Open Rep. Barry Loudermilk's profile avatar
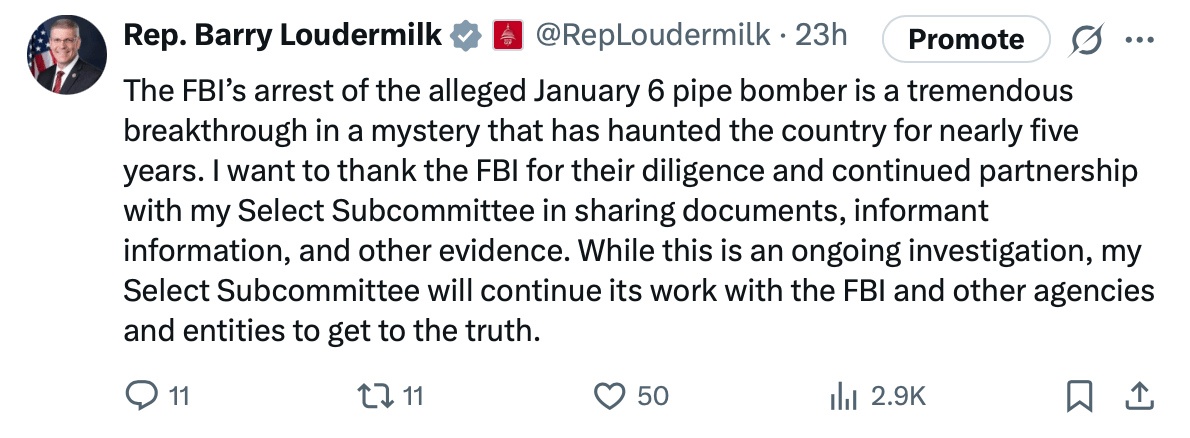Viewport: 1190px width, 438px height. pyautogui.click(x=65, y=55)
